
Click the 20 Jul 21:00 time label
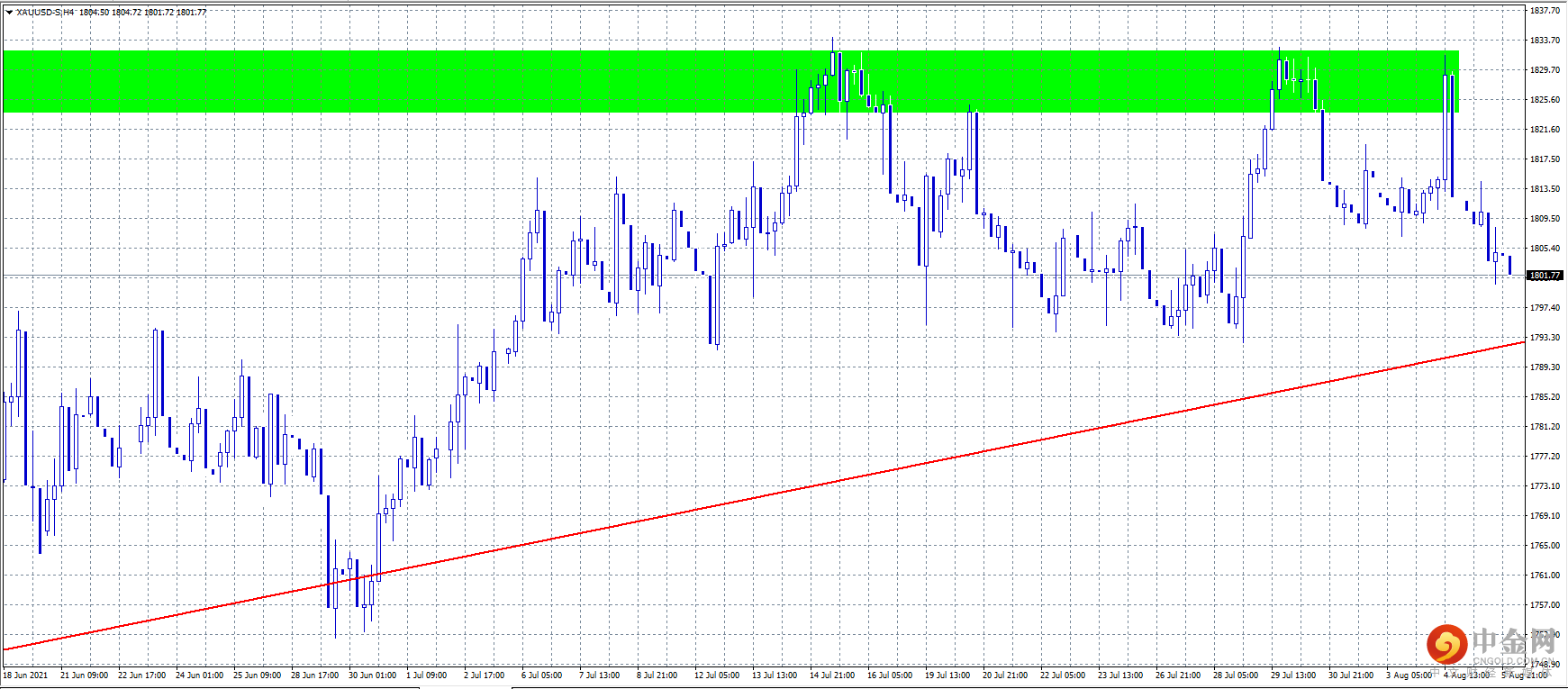[x=1005, y=675]
